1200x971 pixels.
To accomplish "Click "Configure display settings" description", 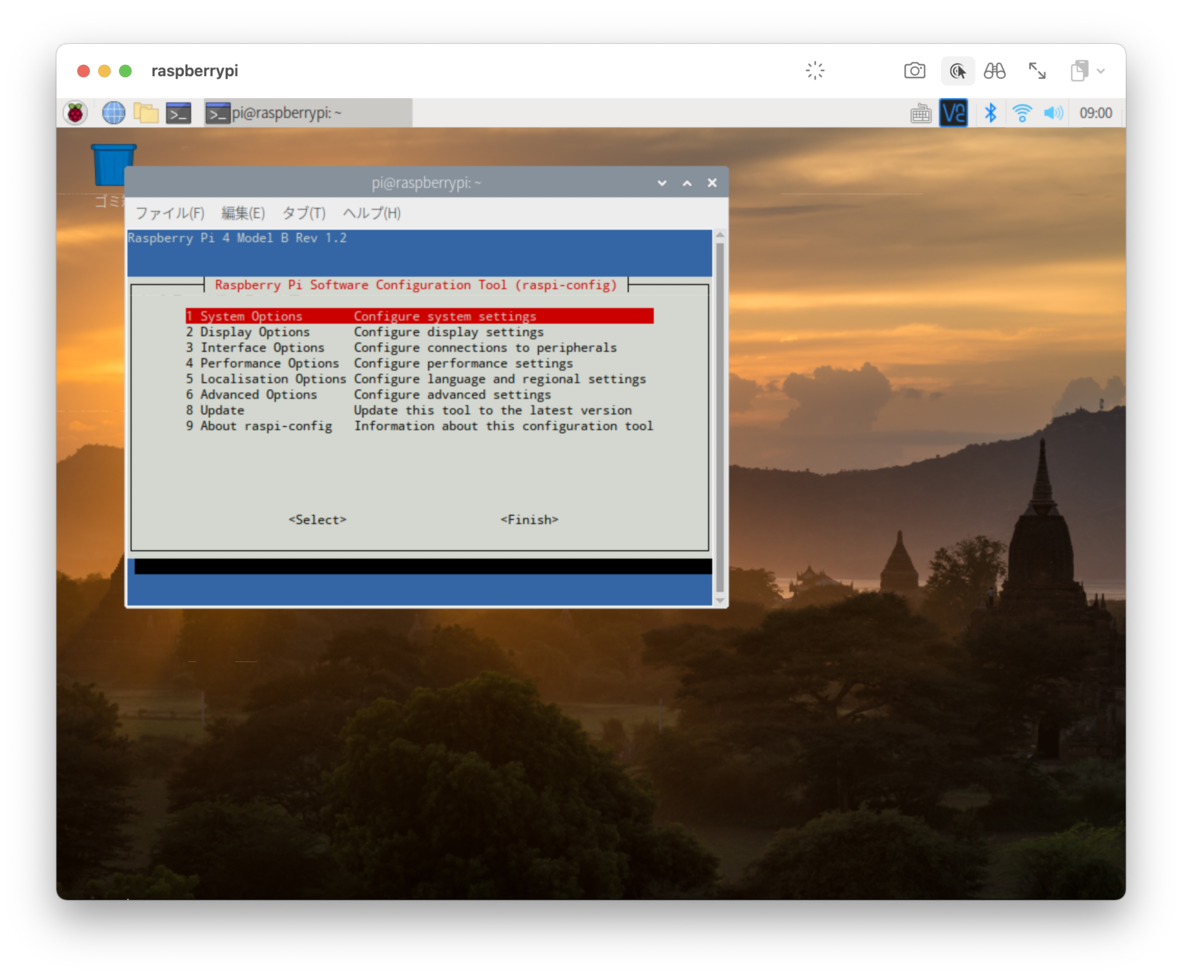I will coord(449,332).
